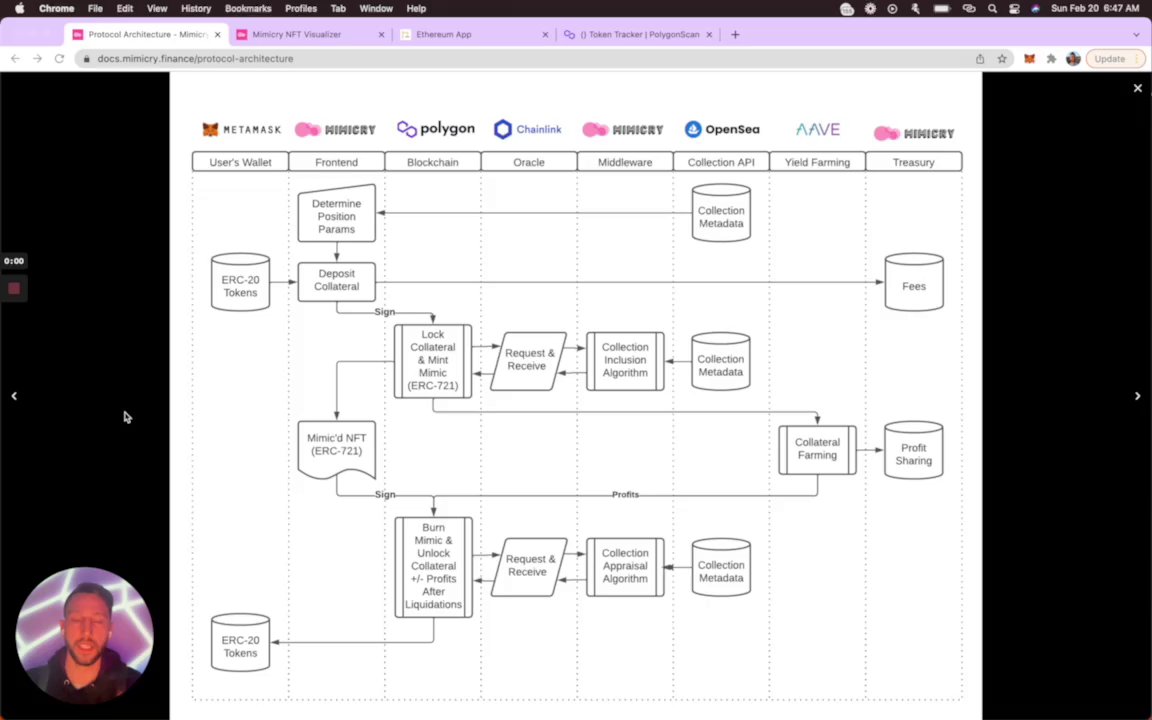Screen dimensions: 1152x720
Task: Open the Tab menu
Action: [338, 9]
